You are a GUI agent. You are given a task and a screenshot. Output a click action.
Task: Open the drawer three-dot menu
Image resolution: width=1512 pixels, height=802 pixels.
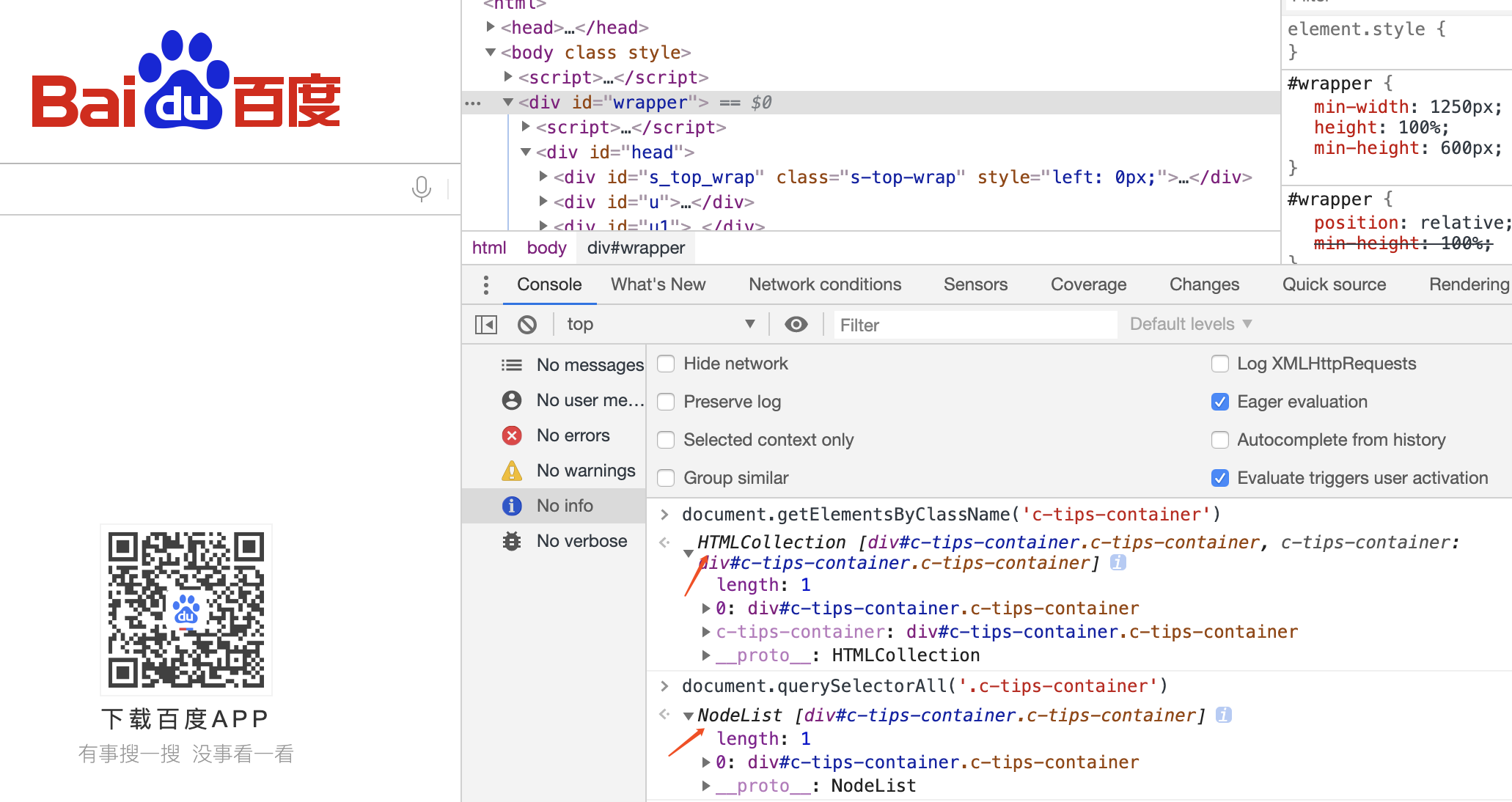[x=485, y=284]
